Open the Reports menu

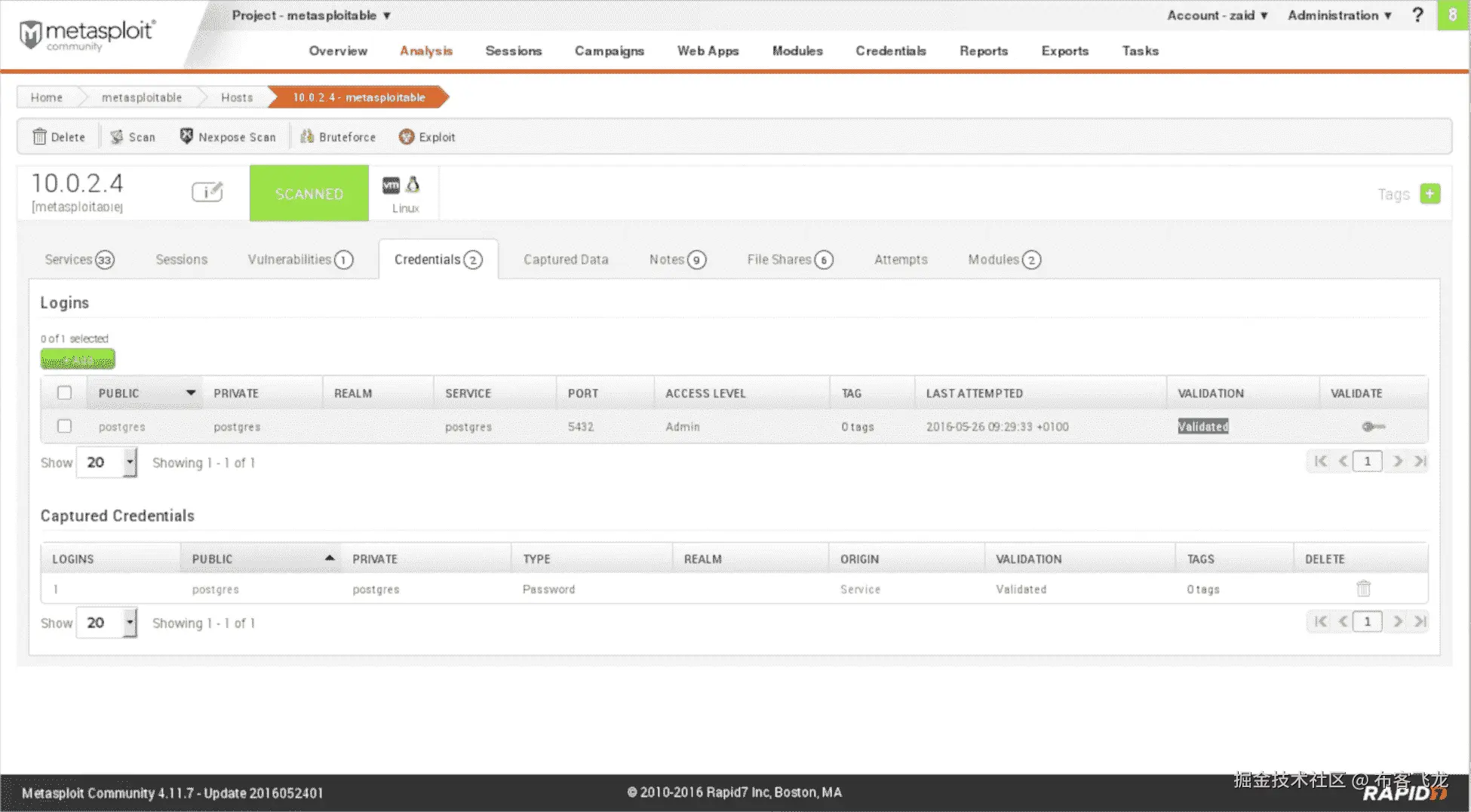(984, 51)
